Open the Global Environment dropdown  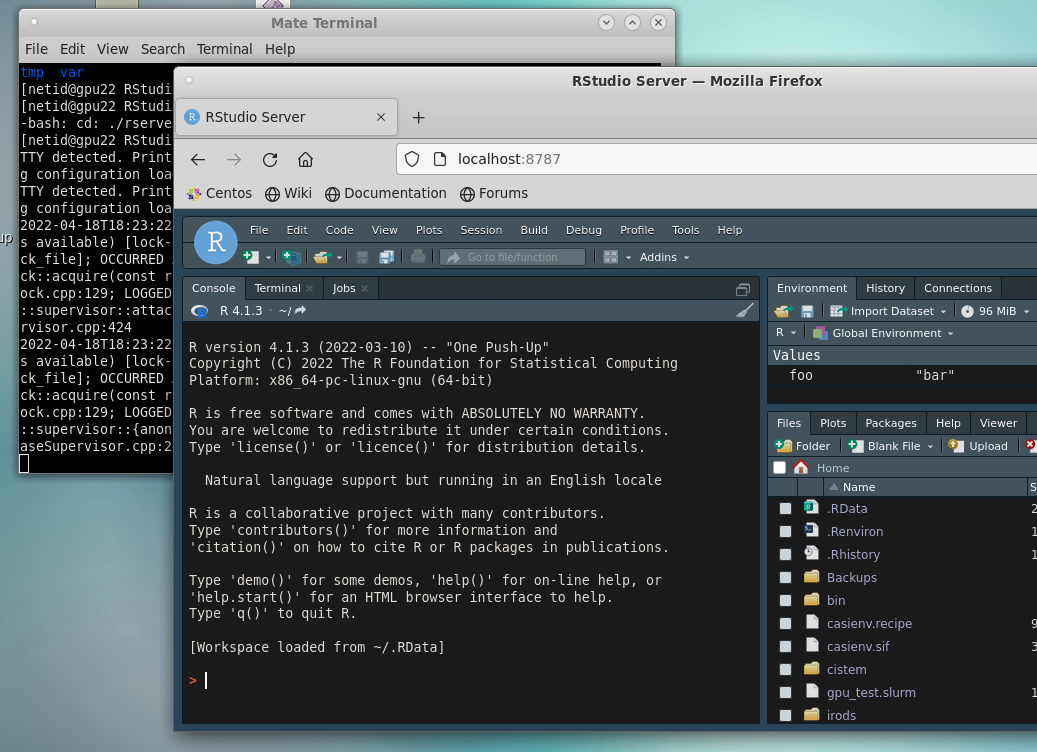pyautogui.click(x=883, y=333)
